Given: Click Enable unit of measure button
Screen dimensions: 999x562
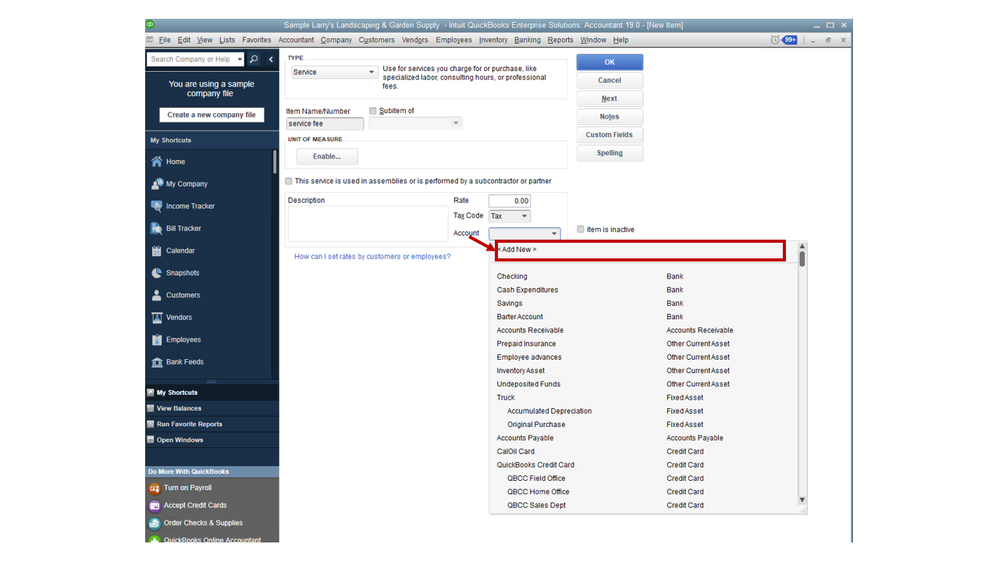Looking at the screenshot, I should click(x=327, y=156).
